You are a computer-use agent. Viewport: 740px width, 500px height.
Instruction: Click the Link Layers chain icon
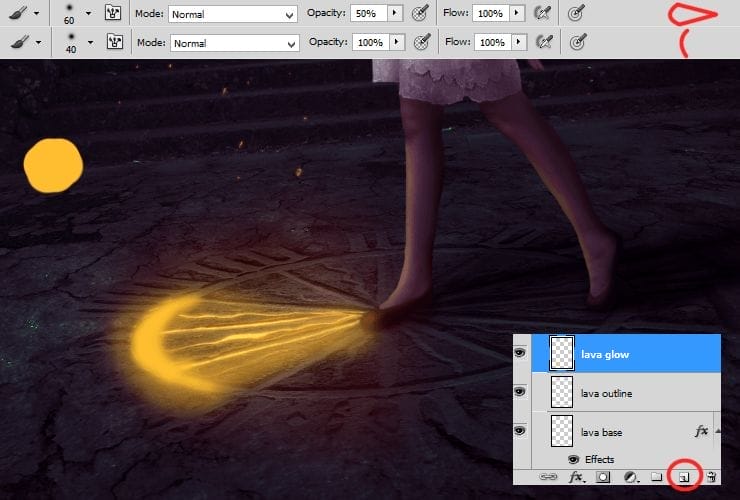click(x=547, y=476)
